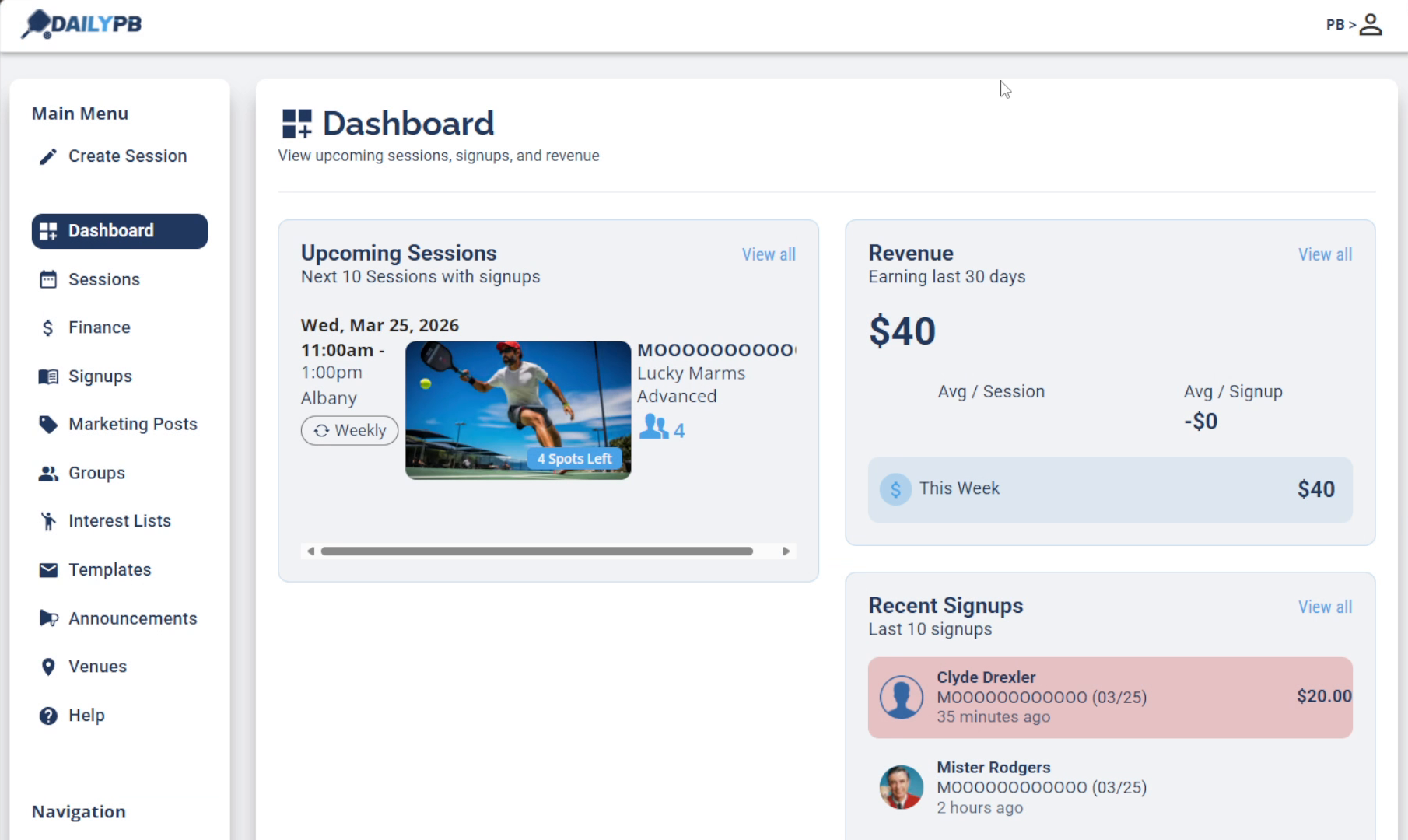Click the 4 Spots Left badge
The width and height of the screenshot is (1408, 840).
[x=574, y=459]
